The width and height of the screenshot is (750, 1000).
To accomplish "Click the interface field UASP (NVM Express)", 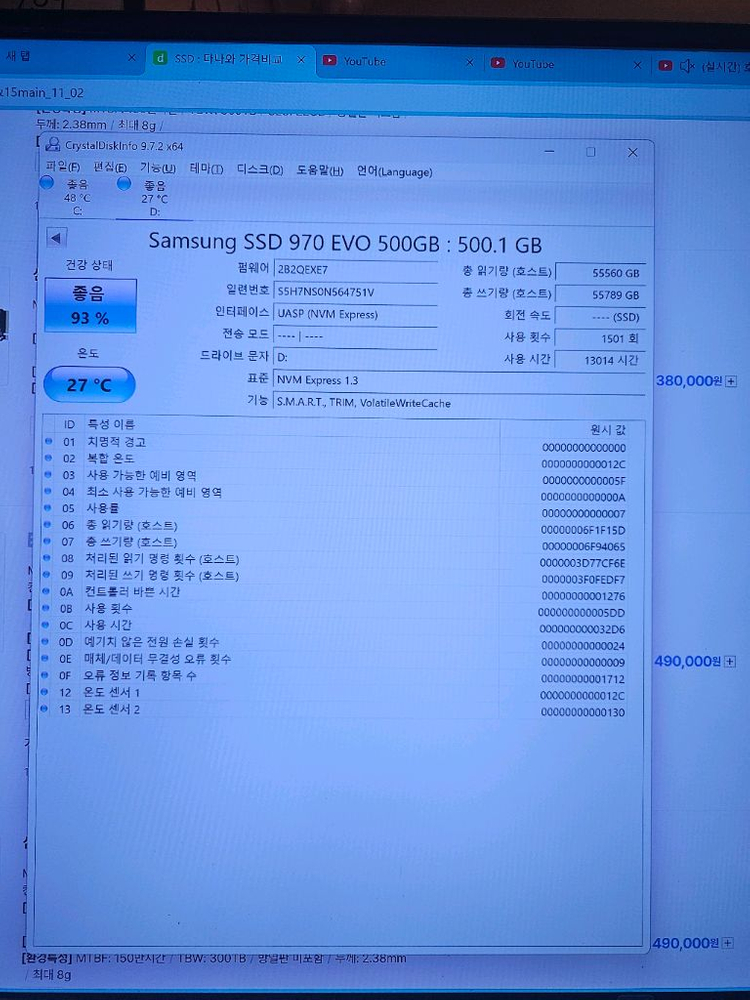I will click(355, 314).
